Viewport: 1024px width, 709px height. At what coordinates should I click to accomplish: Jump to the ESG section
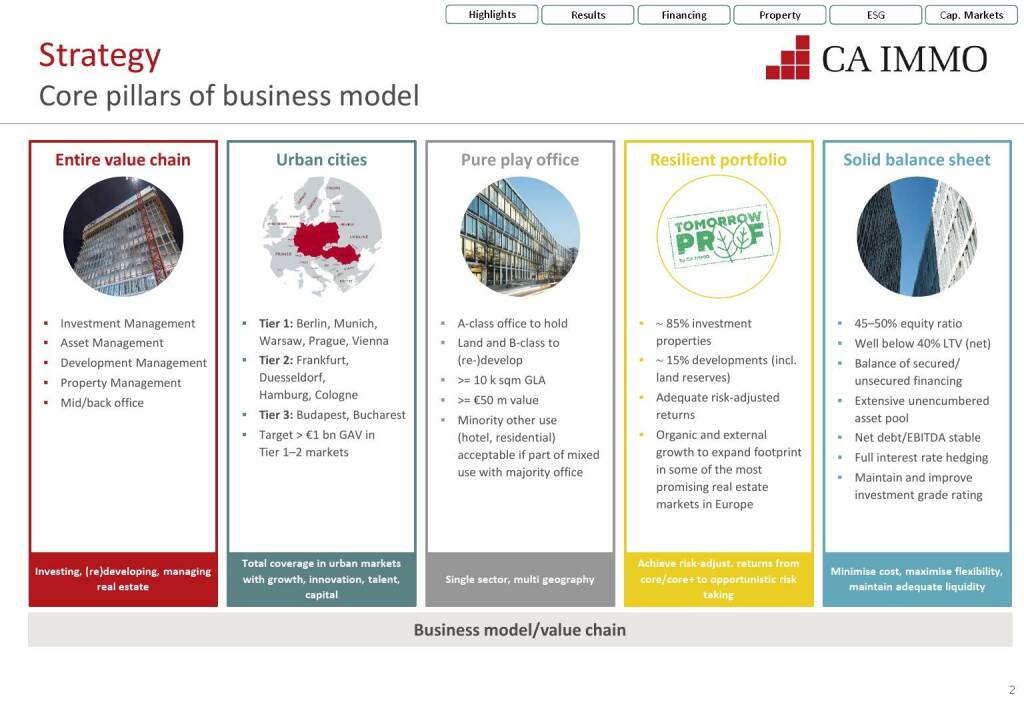(876, 15)
